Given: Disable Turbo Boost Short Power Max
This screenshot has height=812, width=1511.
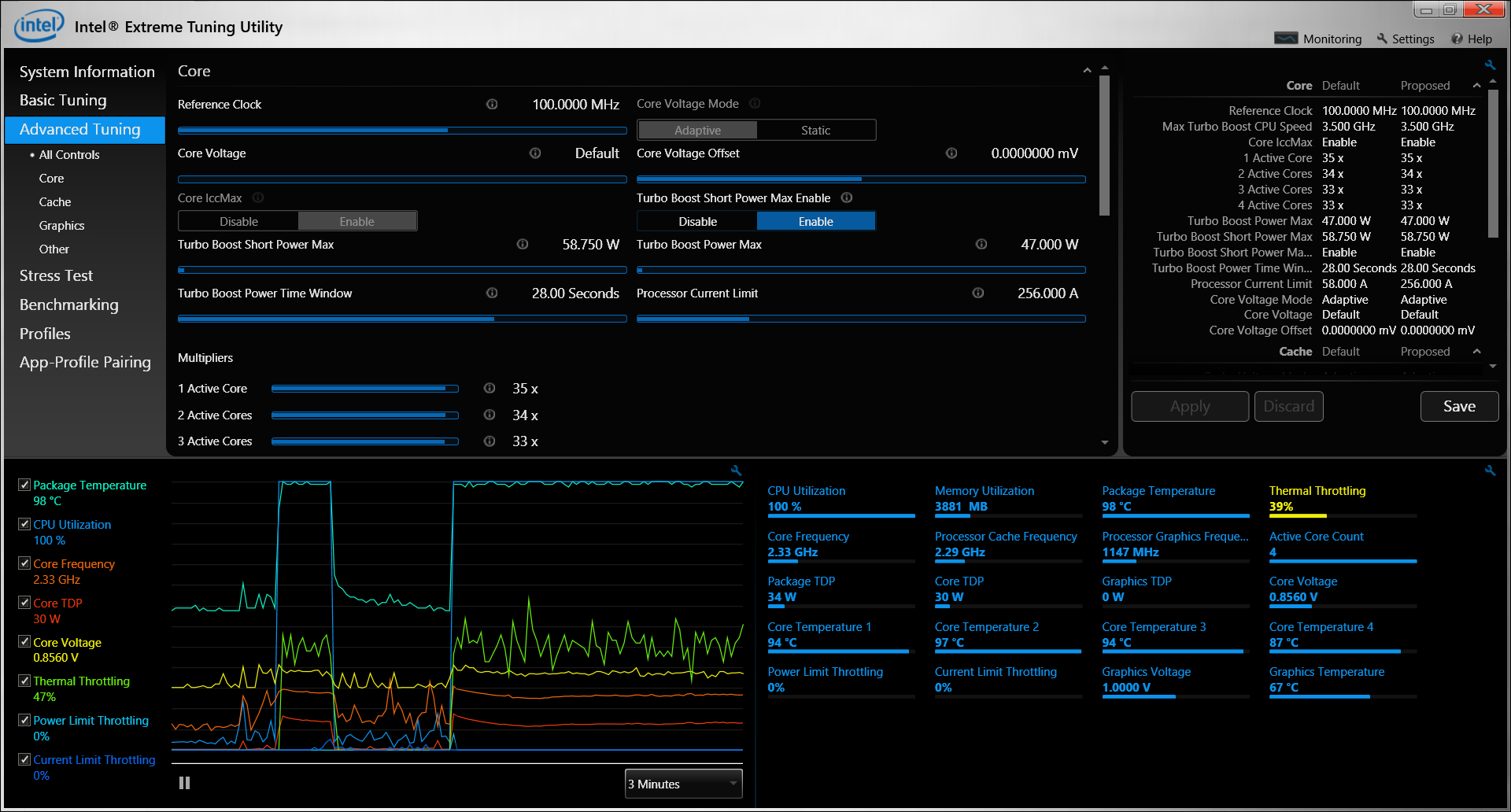Looking at the screenshot, I should (697, 222).
